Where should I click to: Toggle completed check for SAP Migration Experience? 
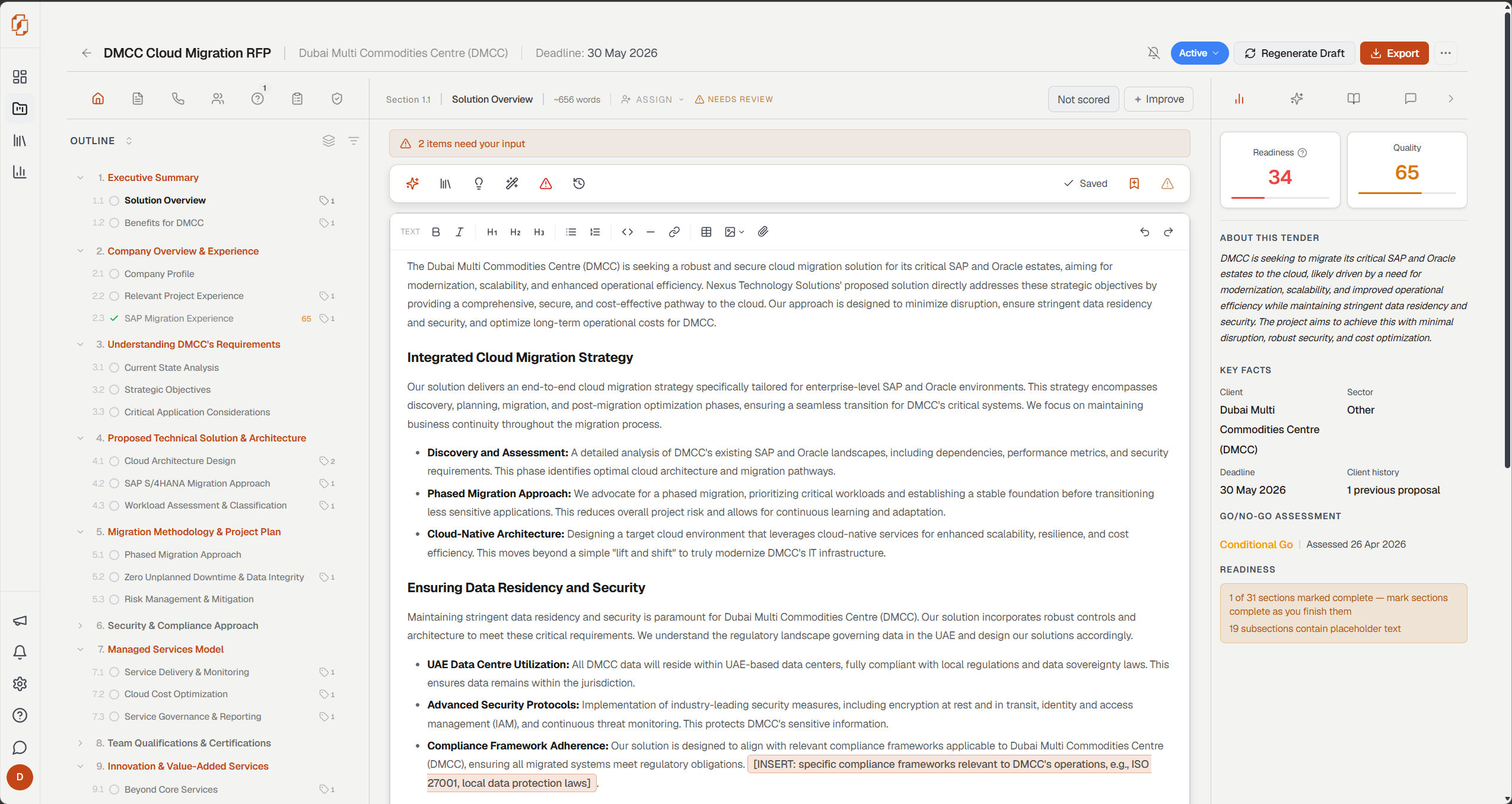click(x=114, y=319)
